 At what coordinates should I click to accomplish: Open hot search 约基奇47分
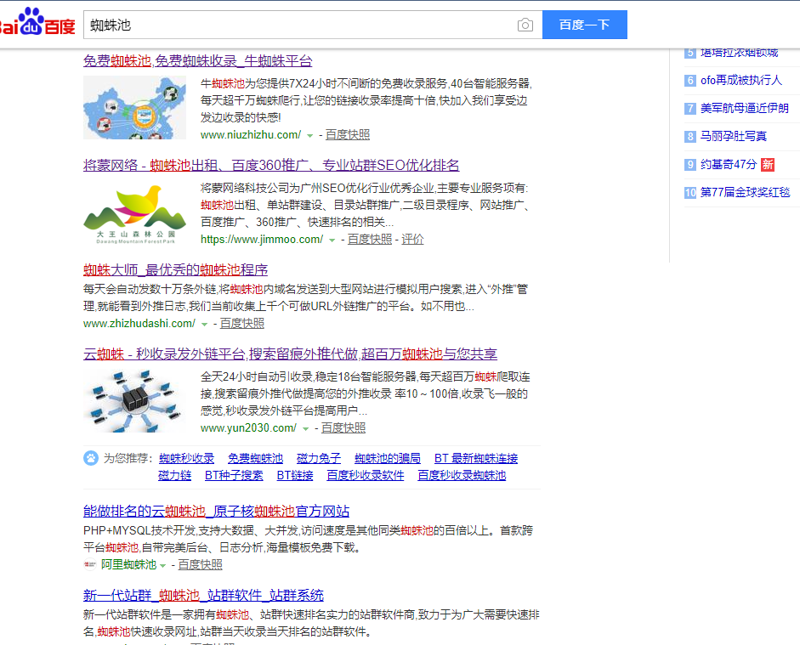[729, 164]
